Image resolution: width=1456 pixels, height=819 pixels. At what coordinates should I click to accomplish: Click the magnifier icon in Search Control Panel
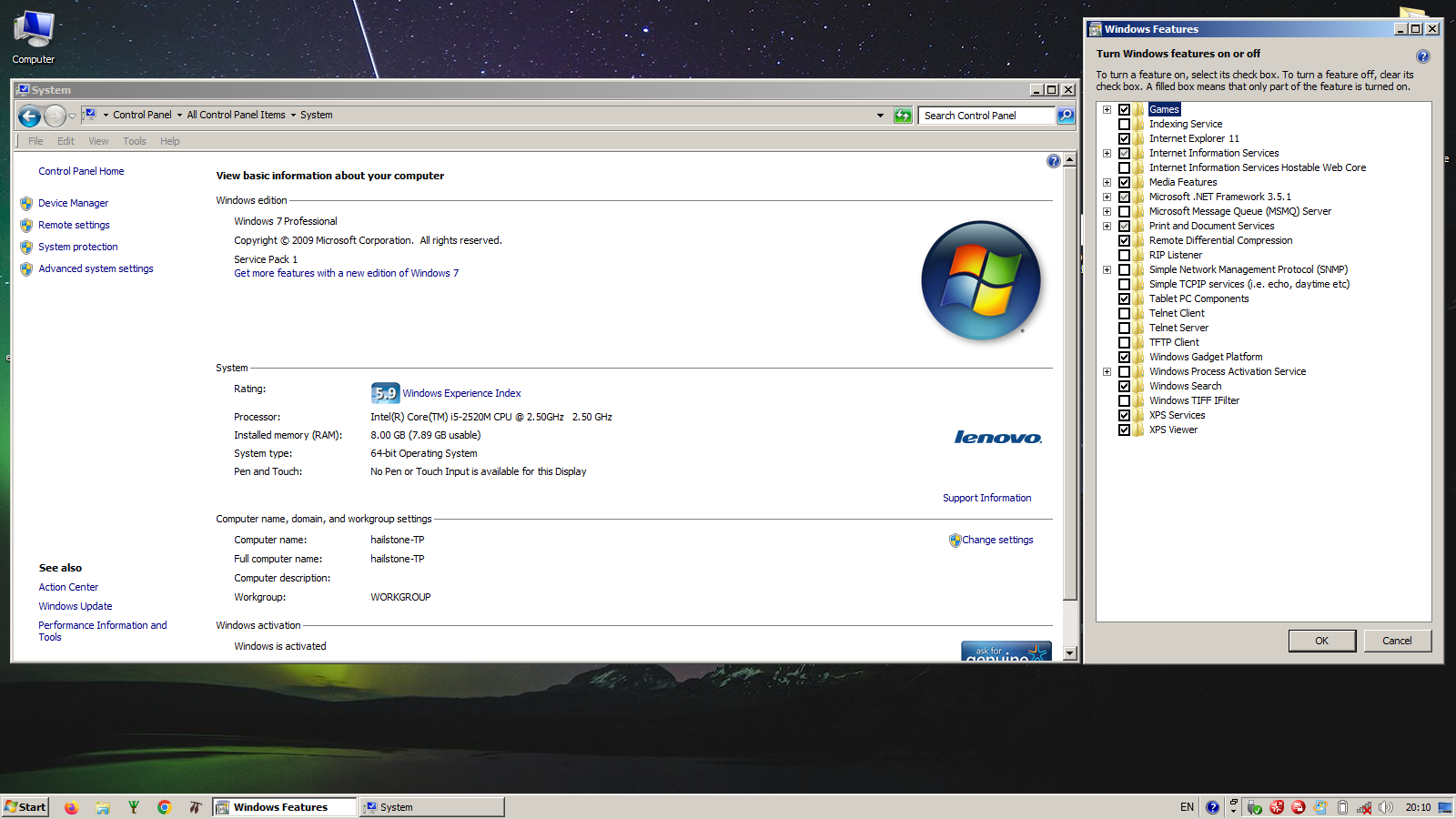tap(1066, 116)
